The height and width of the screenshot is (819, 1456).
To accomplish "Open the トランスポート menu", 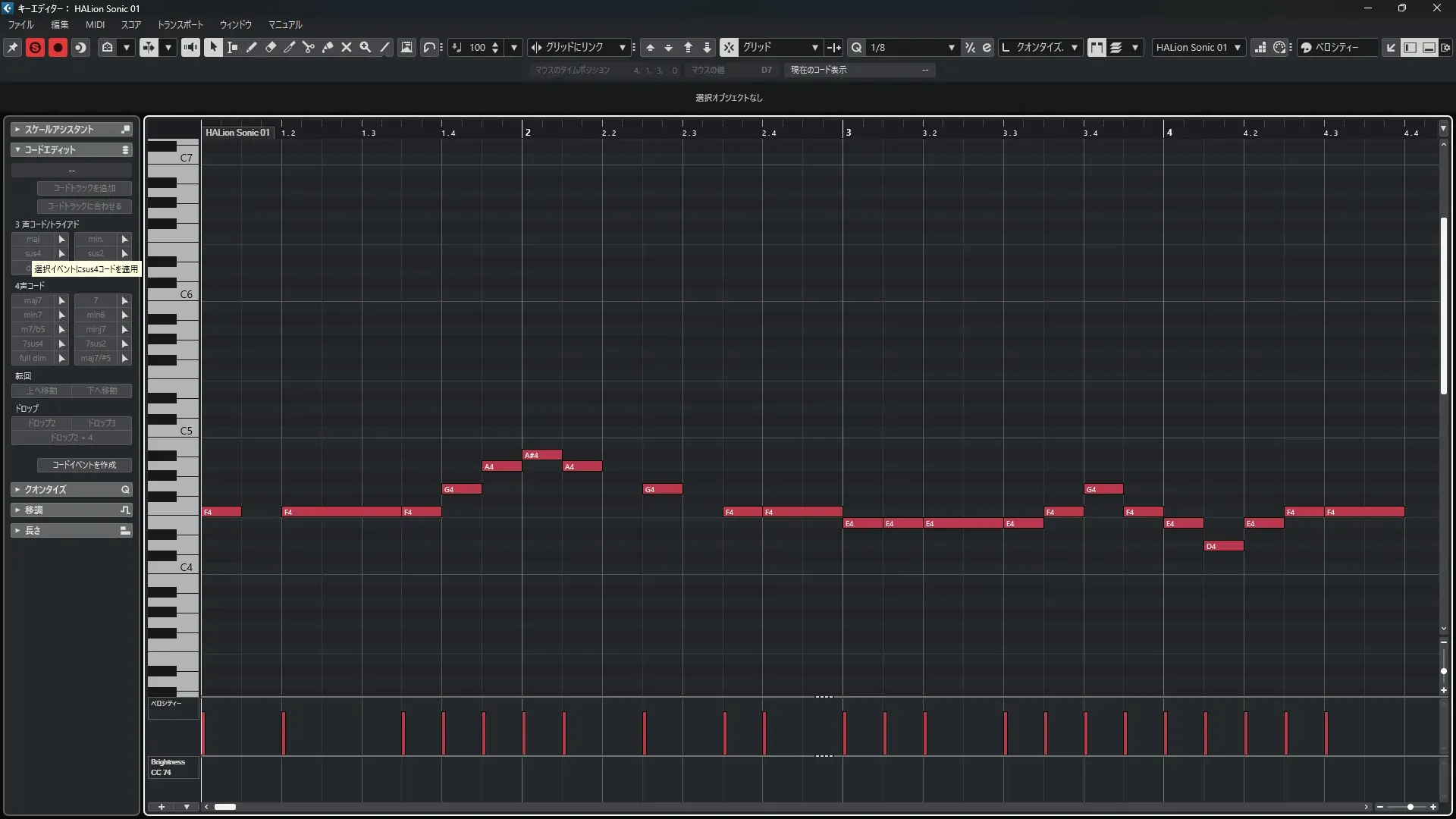I will 180,24.
